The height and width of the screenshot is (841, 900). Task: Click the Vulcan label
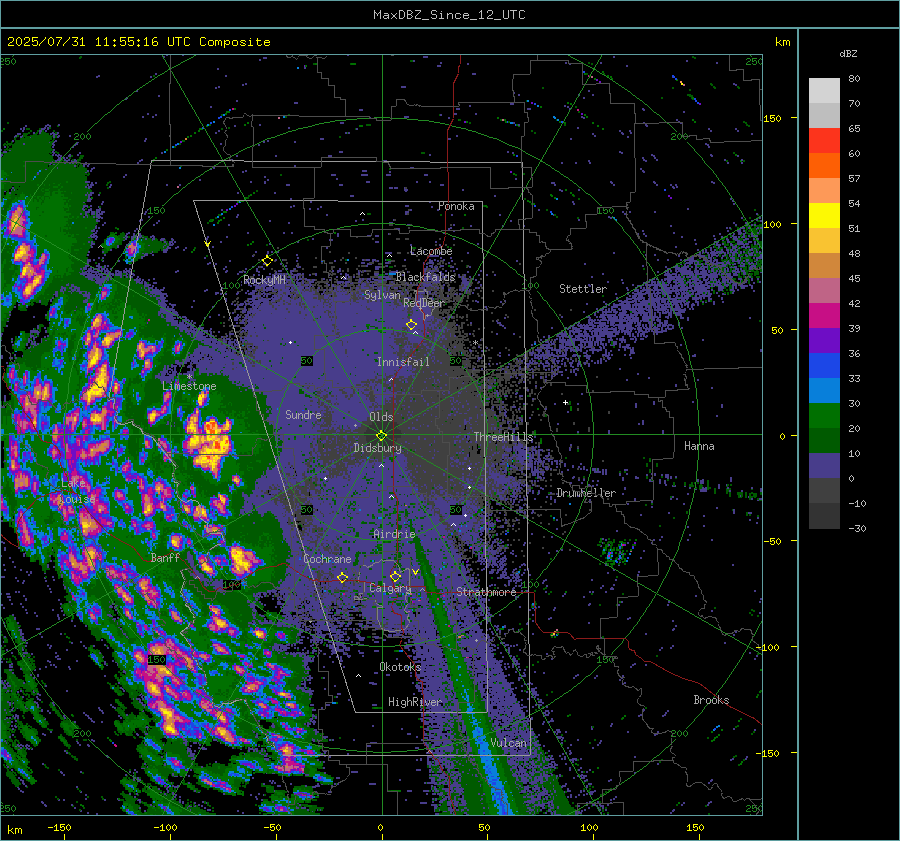[x=508, y=743]
